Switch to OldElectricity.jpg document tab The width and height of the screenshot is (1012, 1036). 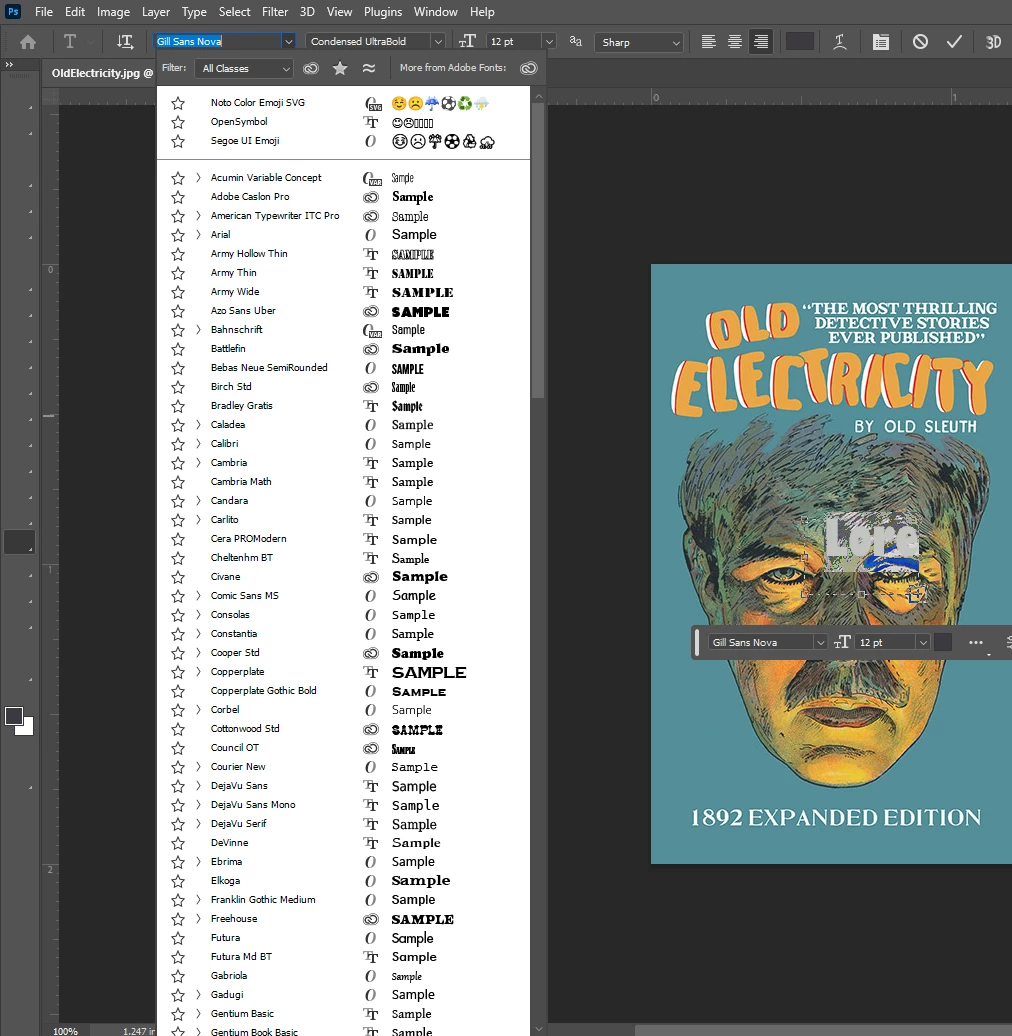102,73
